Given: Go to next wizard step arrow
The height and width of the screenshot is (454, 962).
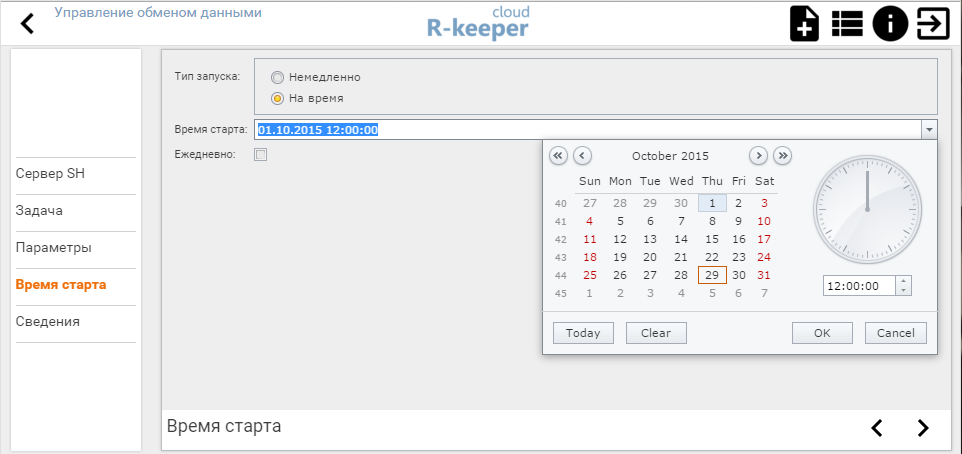Looking at the screenshot, I should click(x=922, y=428).
